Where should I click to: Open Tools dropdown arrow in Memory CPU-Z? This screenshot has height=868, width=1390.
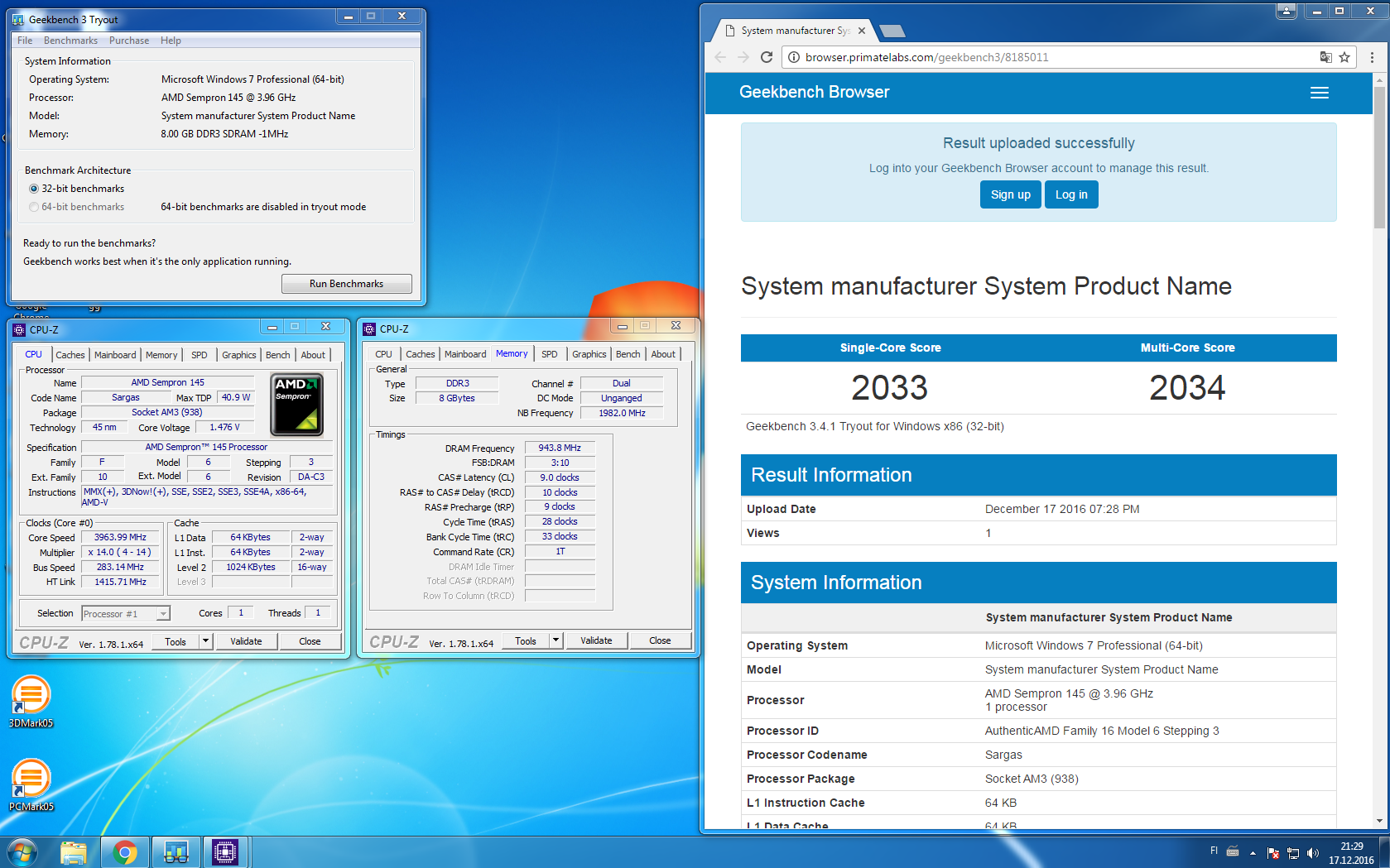556,640
